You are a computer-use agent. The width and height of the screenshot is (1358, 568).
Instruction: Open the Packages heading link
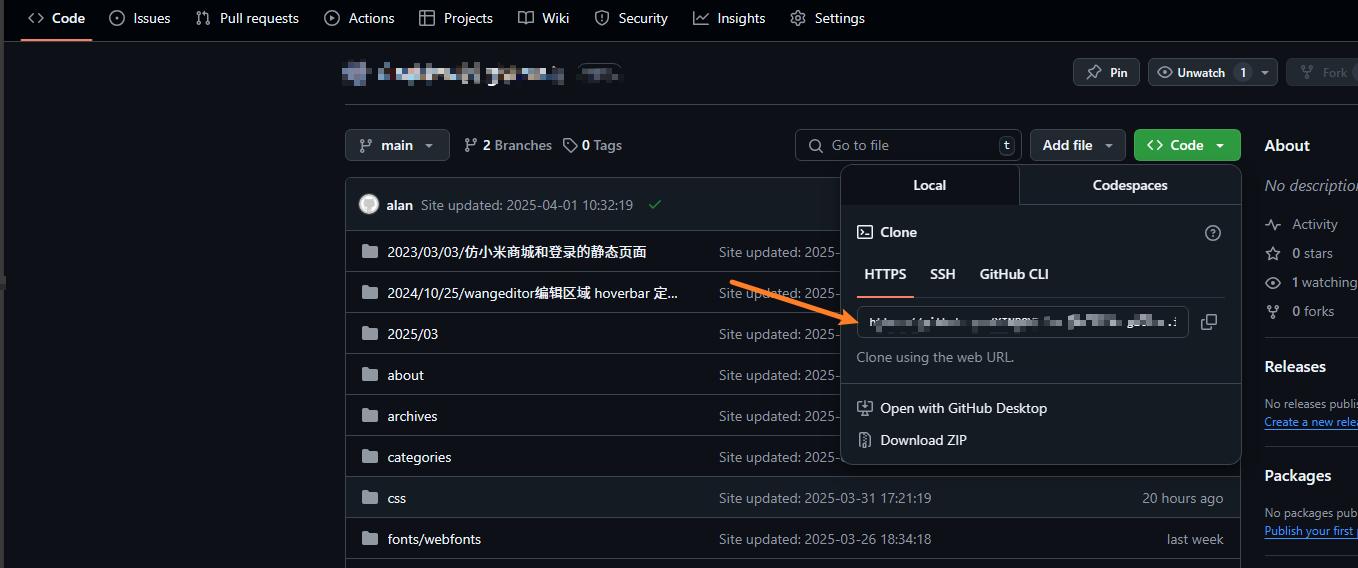pos(1298,476)
